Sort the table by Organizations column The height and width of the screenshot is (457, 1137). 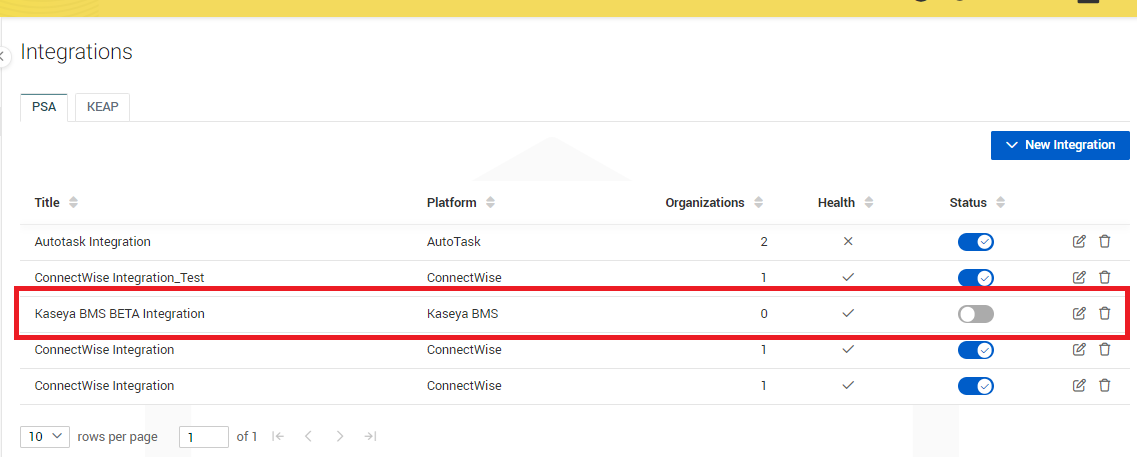point(758,203)
